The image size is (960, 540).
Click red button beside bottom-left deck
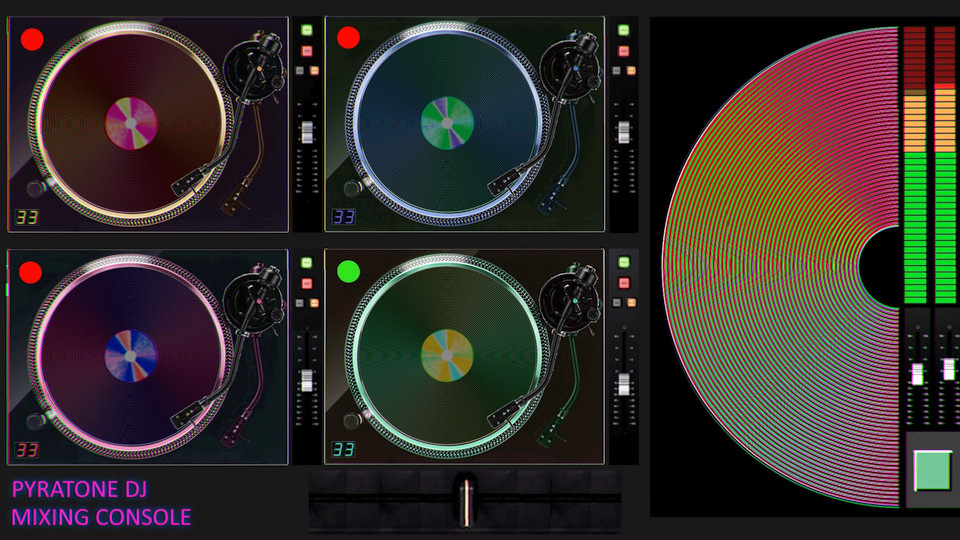click(307, 283)
